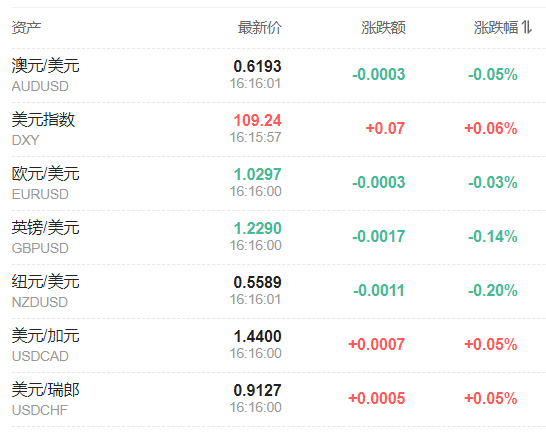Open the 澳元/美元 asset row

click(x=279, y=76)
